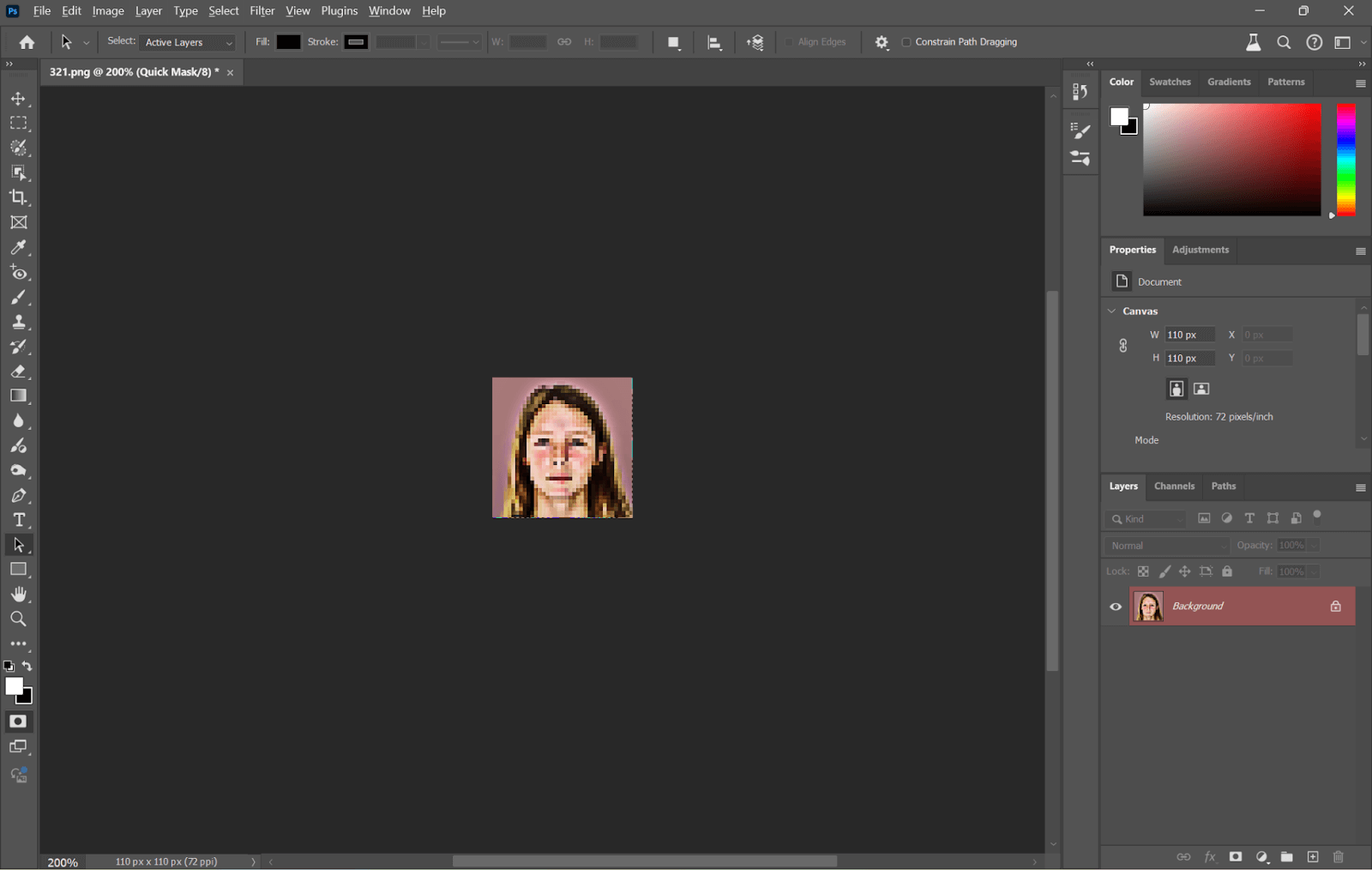Image resolution: width=1372 pixels, height=870 pixels.
Task: Click the Home icon in options bar
Action: [x=27, y=42]
